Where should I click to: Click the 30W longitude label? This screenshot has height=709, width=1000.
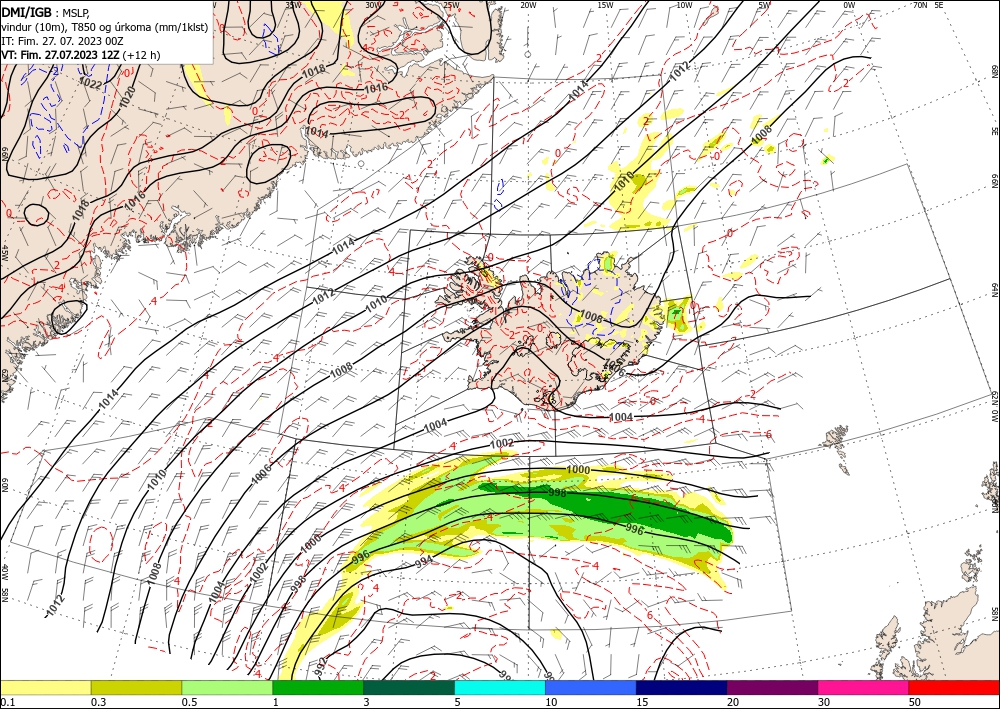click(372, 4)
